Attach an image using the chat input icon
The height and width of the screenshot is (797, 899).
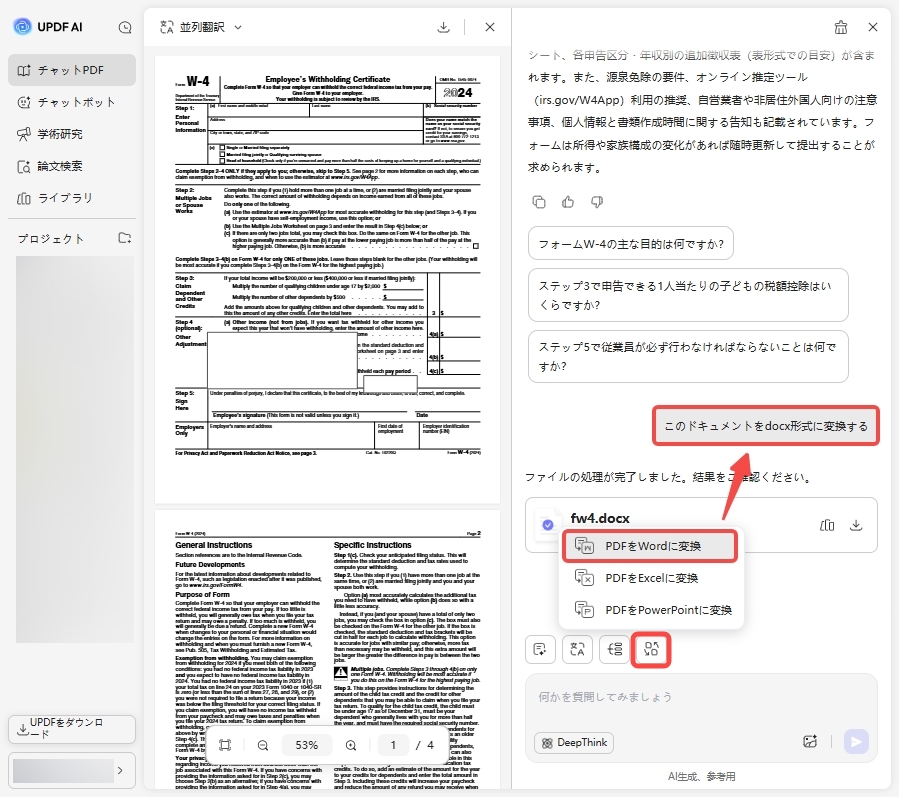pyautogui.click(x=810, y=742)
